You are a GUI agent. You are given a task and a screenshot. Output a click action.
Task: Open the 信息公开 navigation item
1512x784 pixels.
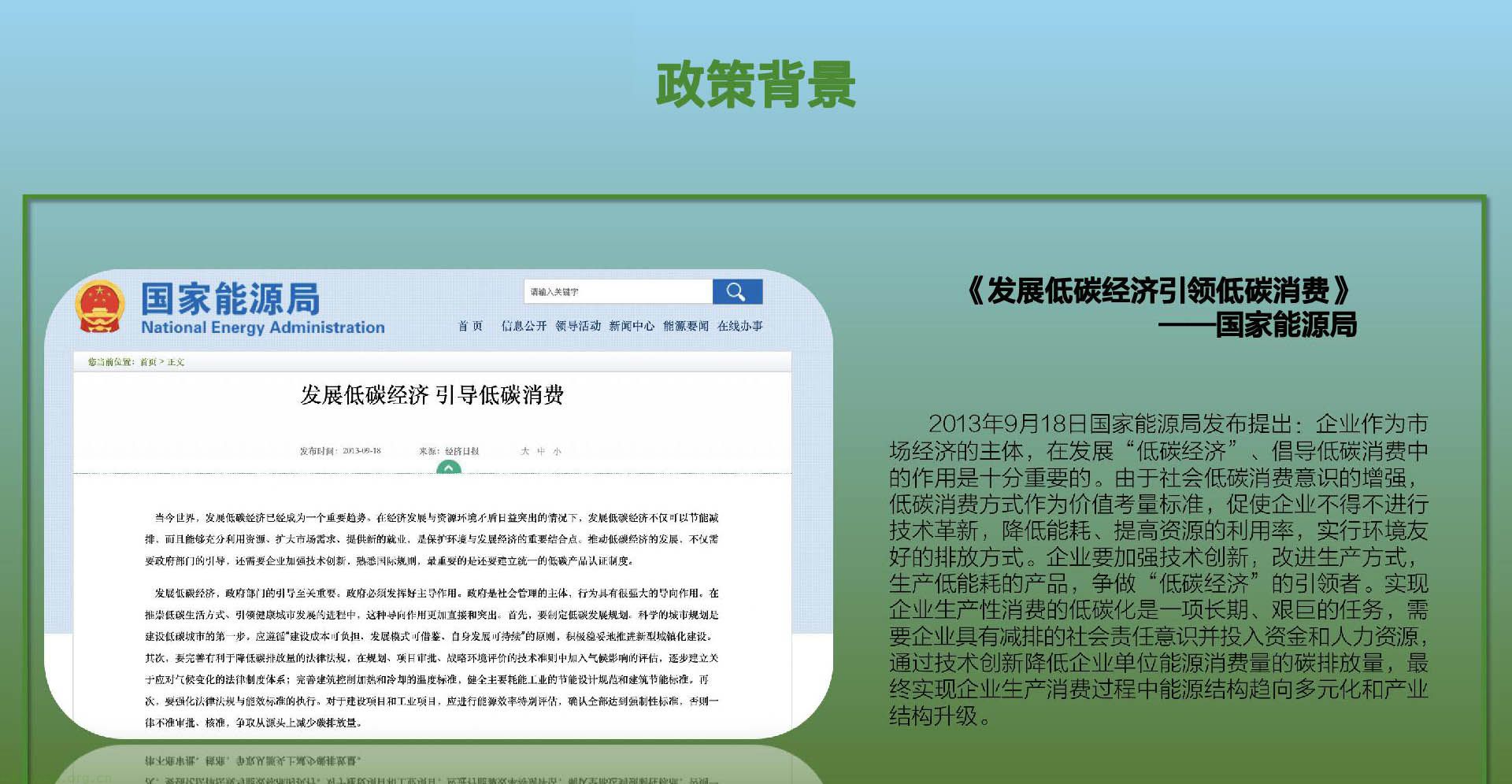(524, 326)
